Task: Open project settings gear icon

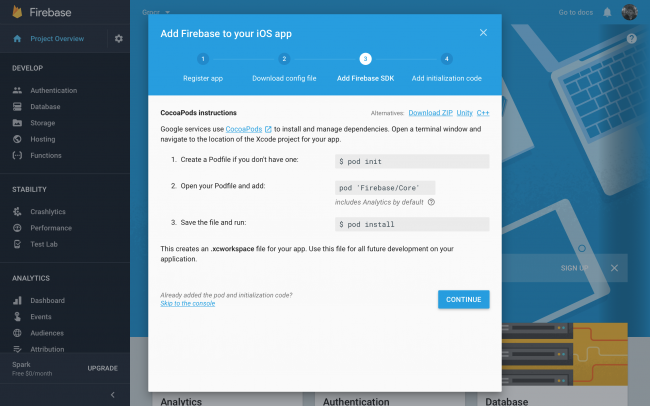Action: tap(119, 39)
